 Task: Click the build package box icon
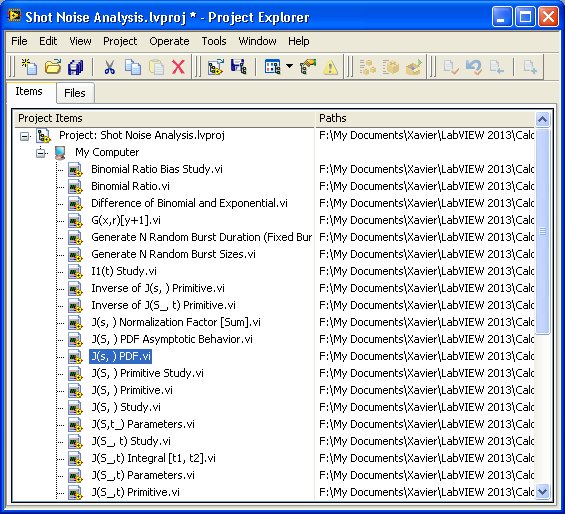click(391, 67)
